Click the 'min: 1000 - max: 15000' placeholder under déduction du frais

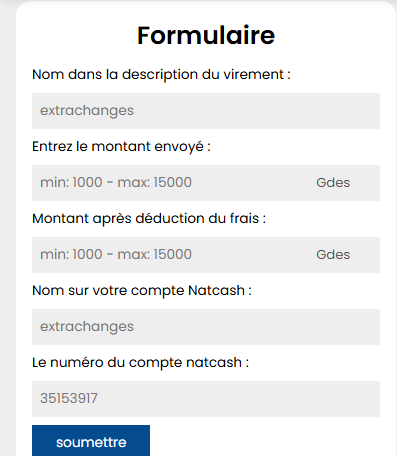click(116, 255)
